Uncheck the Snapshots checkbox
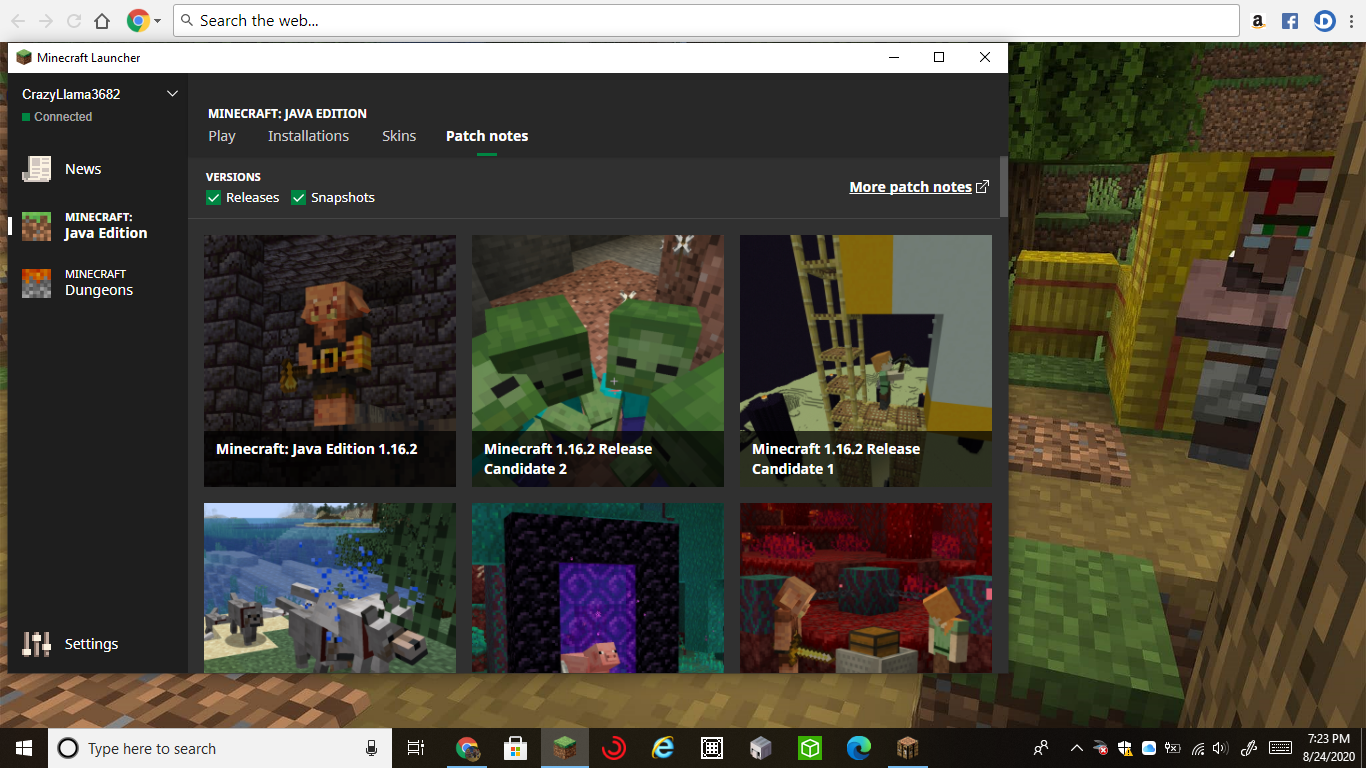The height and width of the screenshot is (768, 1366). pos(299,198)
